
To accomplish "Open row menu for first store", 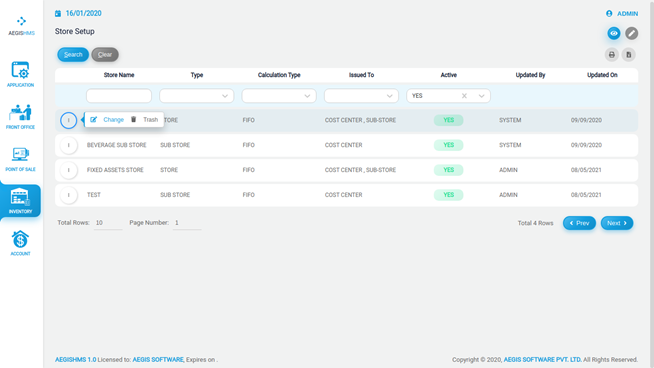I will (x=68, y=120).
